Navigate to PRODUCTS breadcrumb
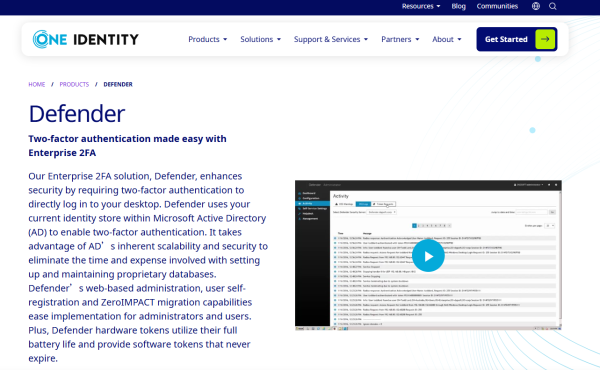The image size is (600, 370). [74, 84]
